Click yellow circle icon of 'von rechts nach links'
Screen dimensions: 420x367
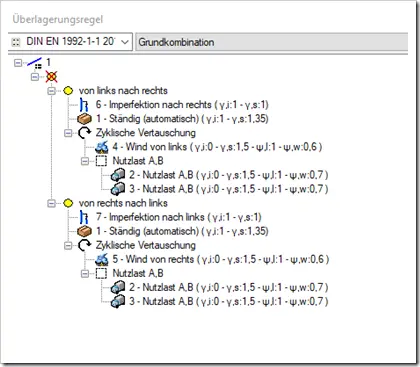68,203
